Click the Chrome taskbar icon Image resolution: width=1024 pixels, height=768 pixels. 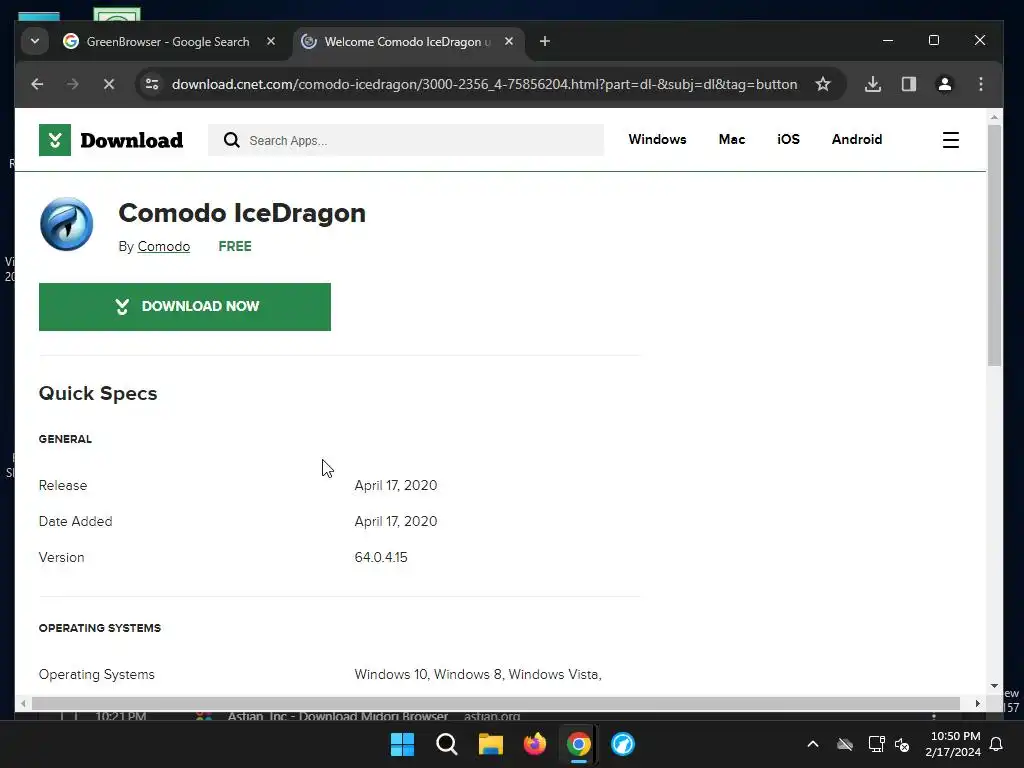coord(579,744)
